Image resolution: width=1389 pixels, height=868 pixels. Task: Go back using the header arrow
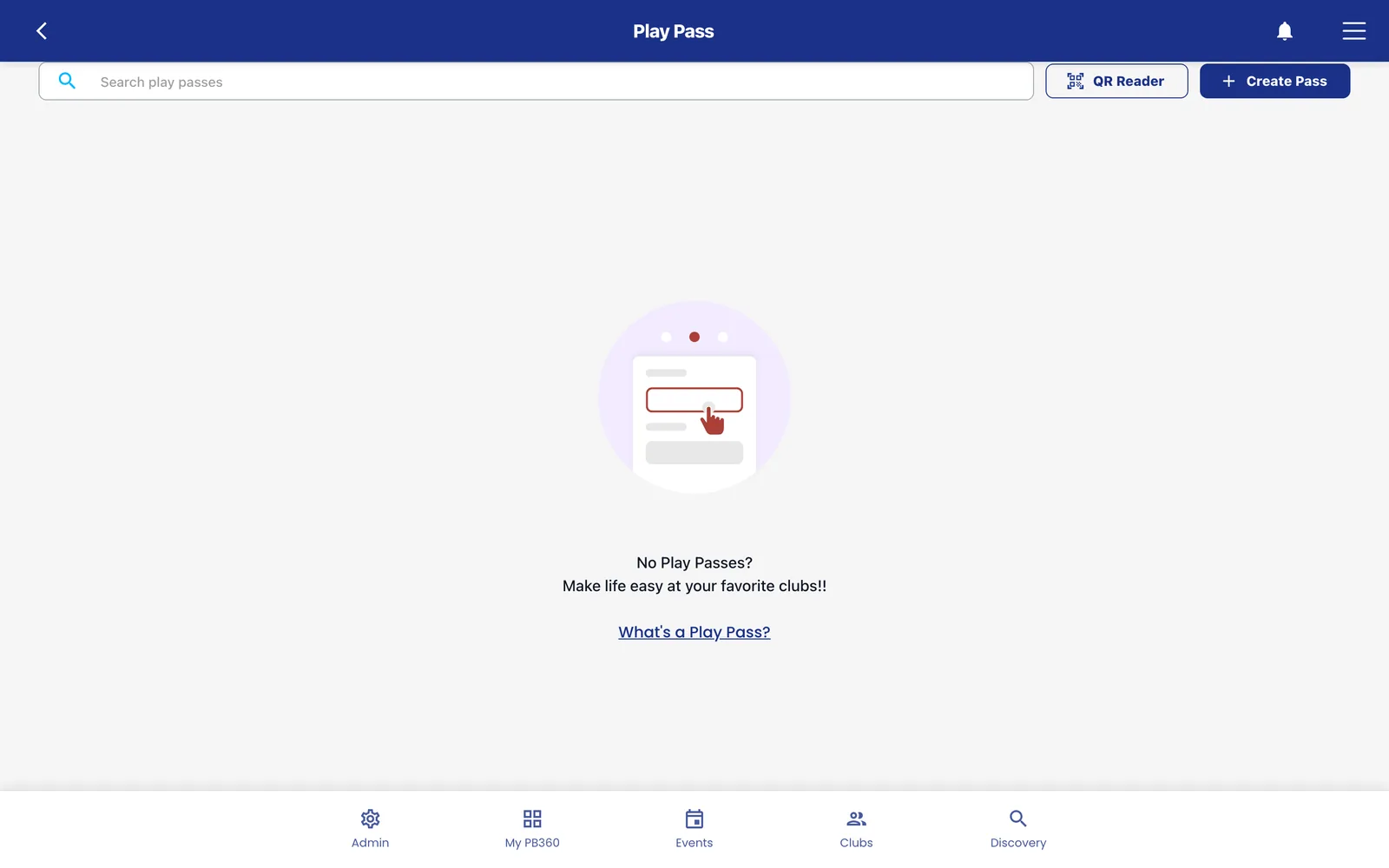41,31
